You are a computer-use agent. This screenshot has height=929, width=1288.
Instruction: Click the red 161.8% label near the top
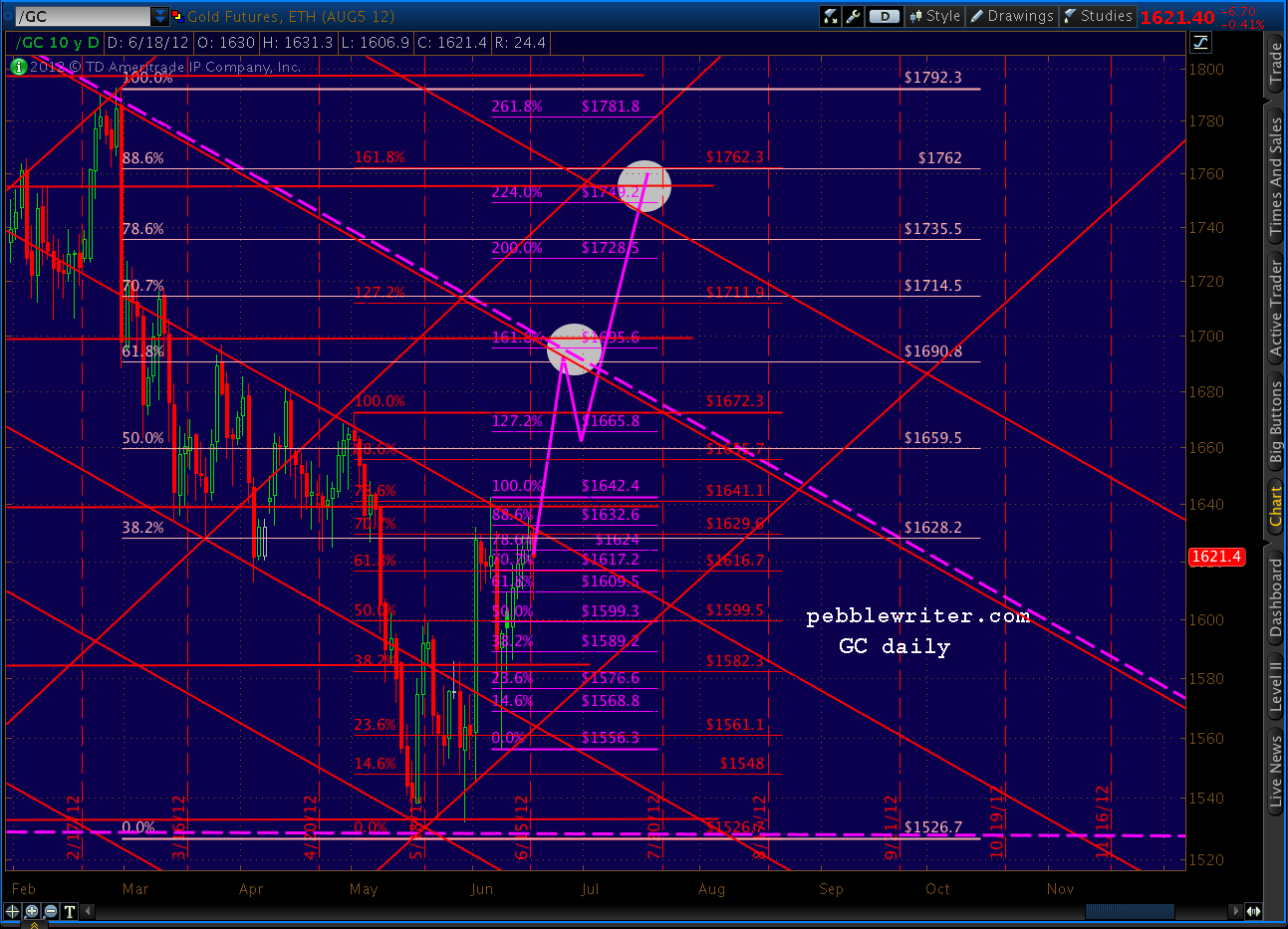click(380, 157)
